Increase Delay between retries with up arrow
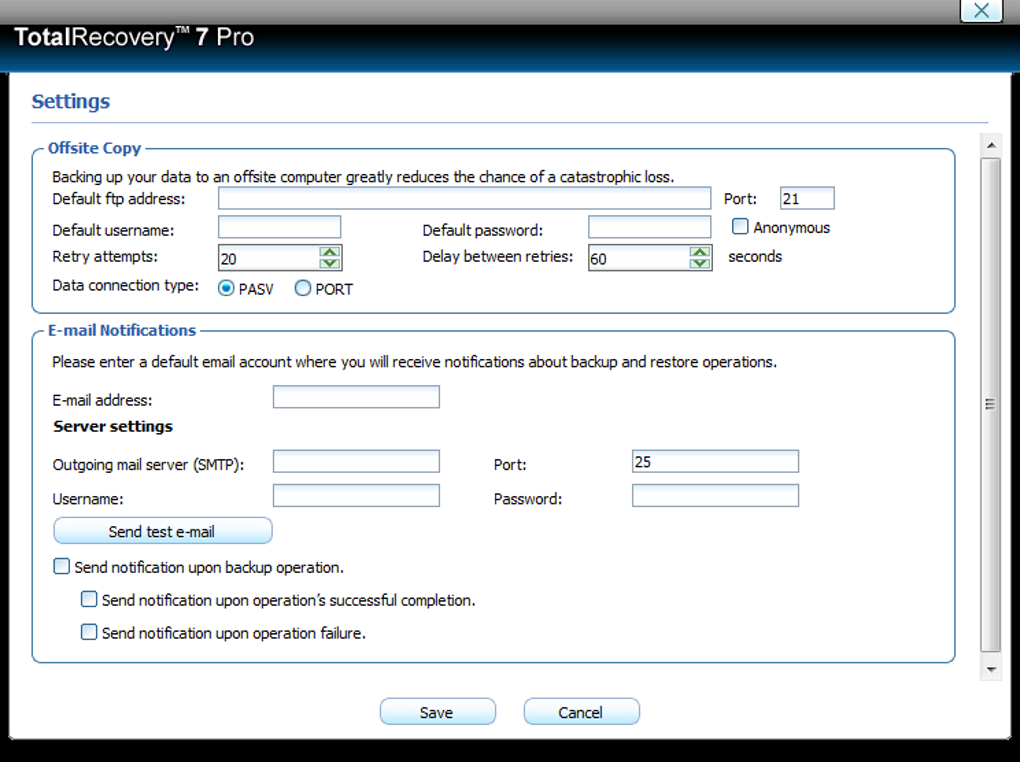Image resolution: width=1020 pixels, height=762 pixels. point(700,252)
